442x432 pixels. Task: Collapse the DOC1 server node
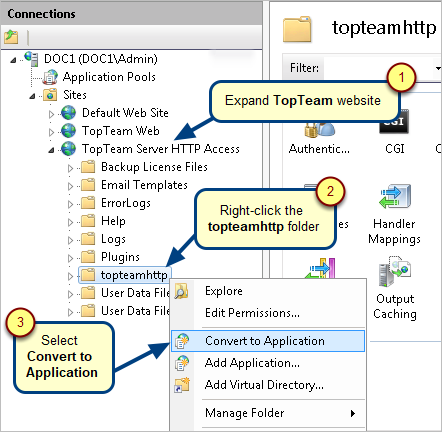pos(13,60)
